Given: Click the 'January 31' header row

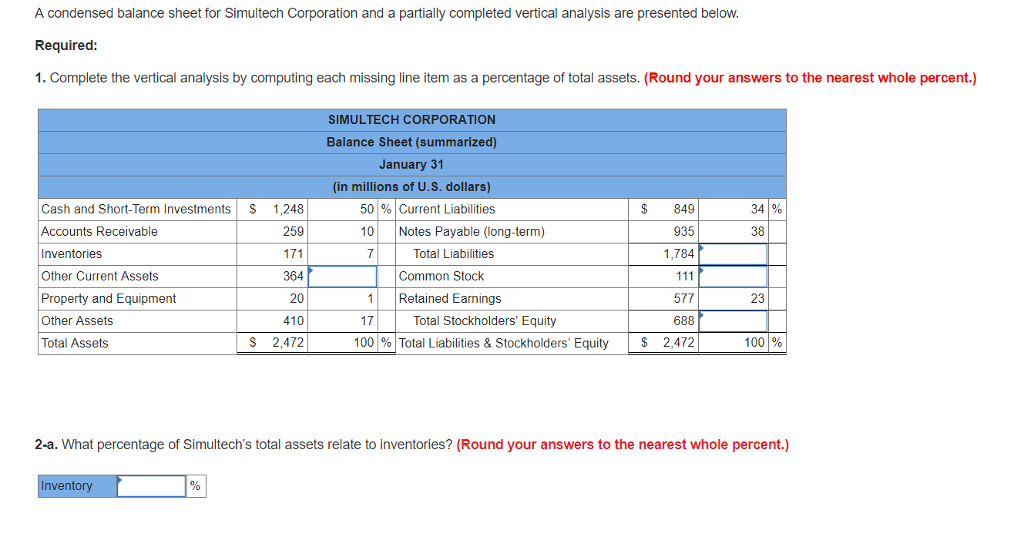Looking at the screenshot, I should pos(412,165).
